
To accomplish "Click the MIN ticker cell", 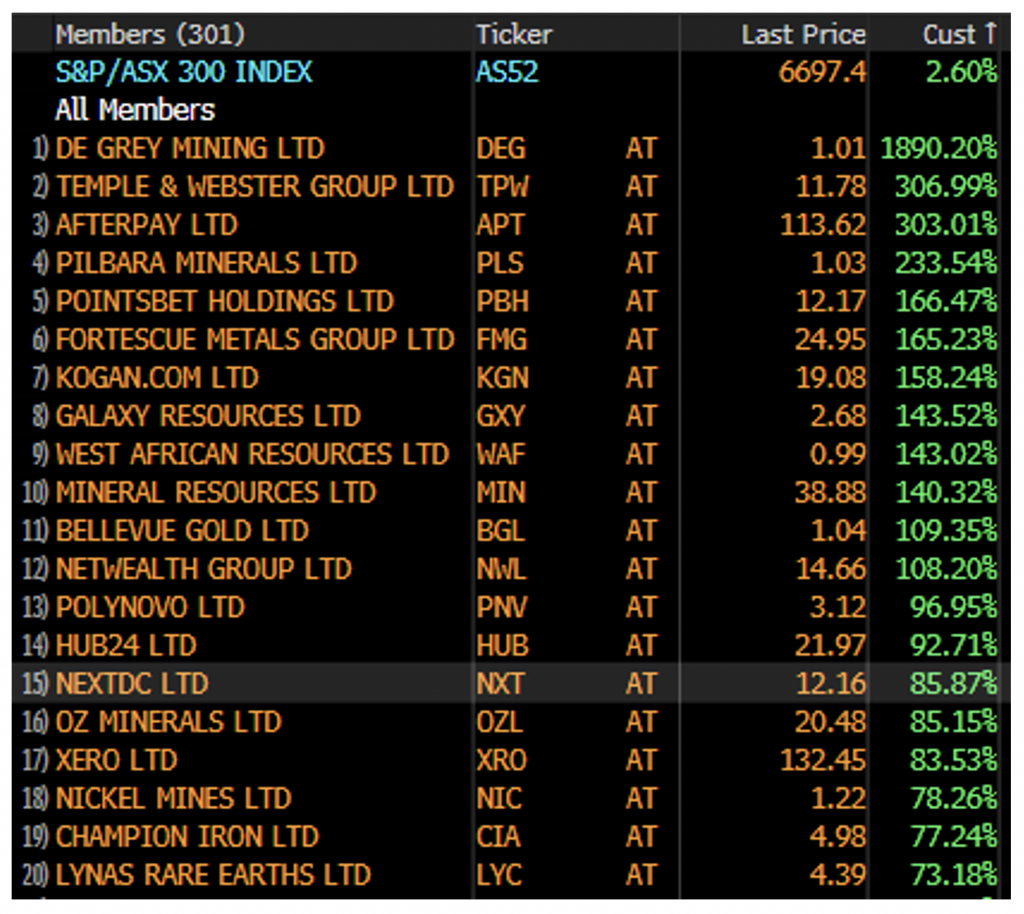I will tap(501, 492).
